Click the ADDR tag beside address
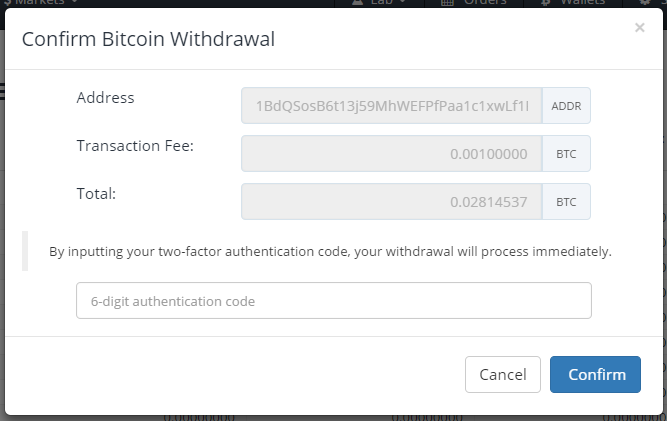Viewport: 667px width, 421px height. tap(566, 105)
